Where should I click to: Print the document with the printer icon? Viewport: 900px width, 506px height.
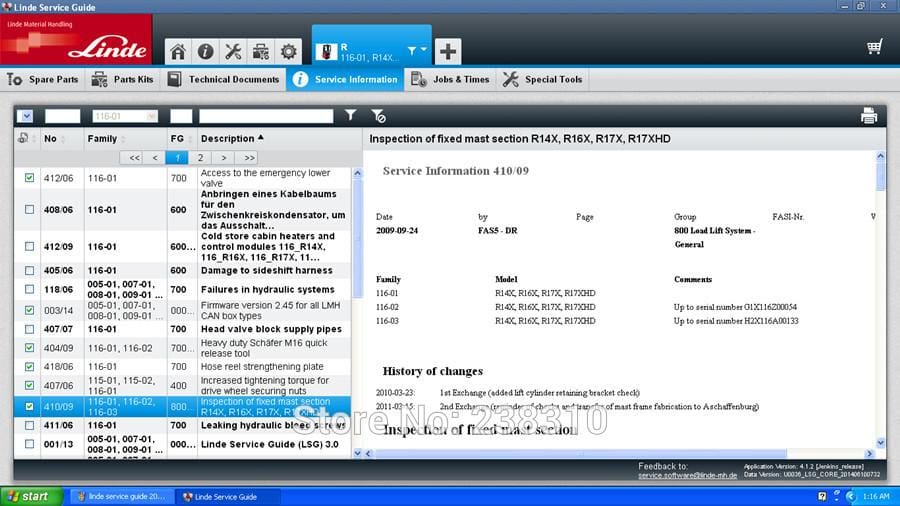click(x=868, y=116)
